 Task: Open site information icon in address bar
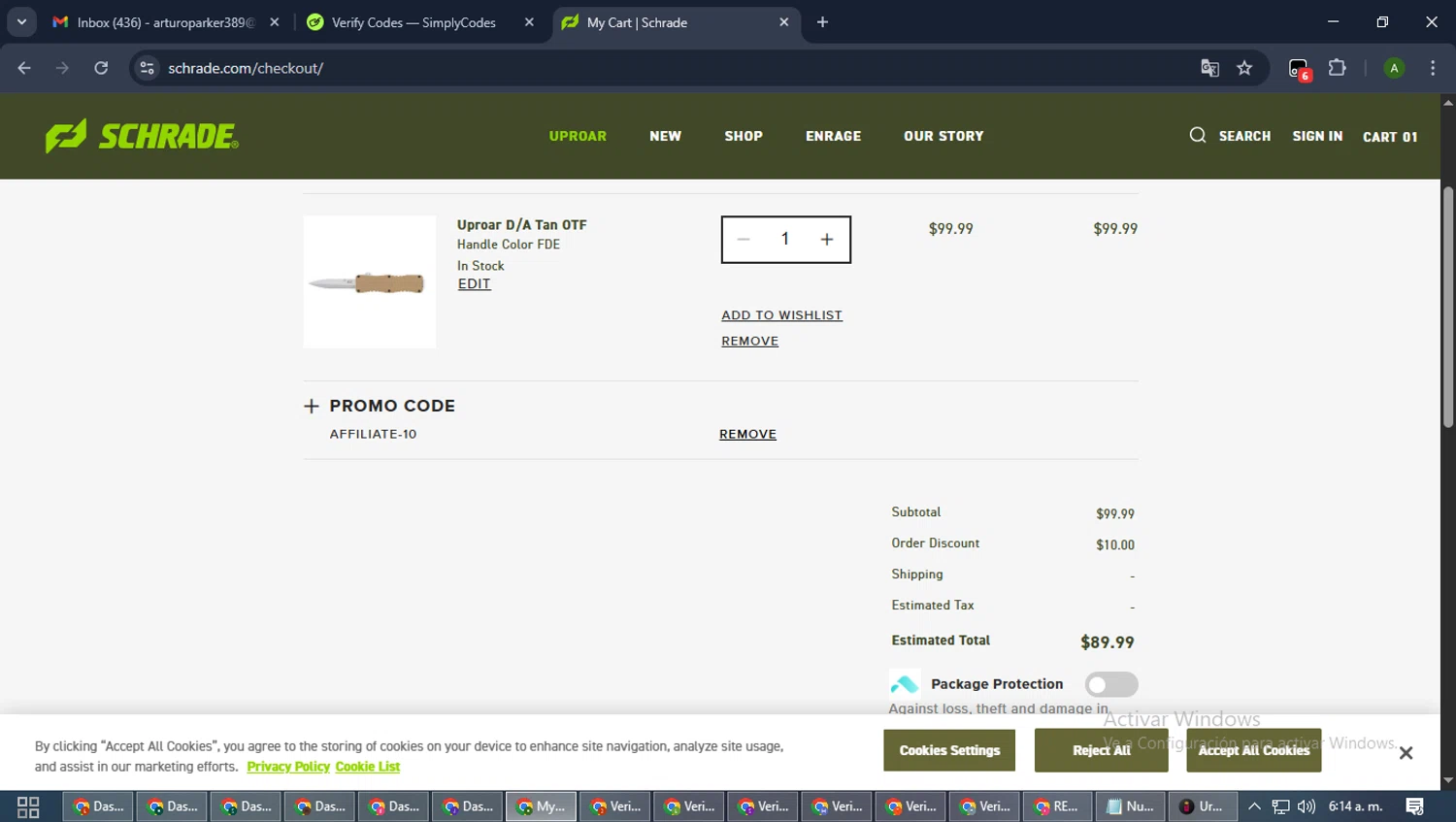click(x=147, y=68)
